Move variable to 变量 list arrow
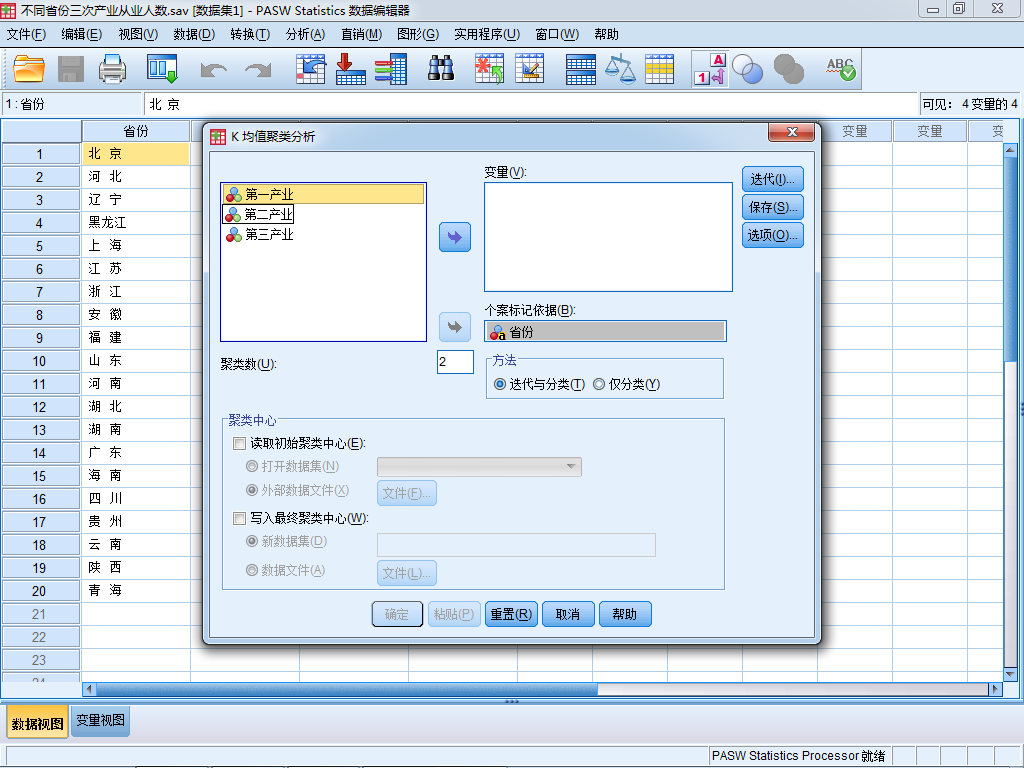Image resolution: width=1024 pixels, height=768 pixels. coord(455,237)
